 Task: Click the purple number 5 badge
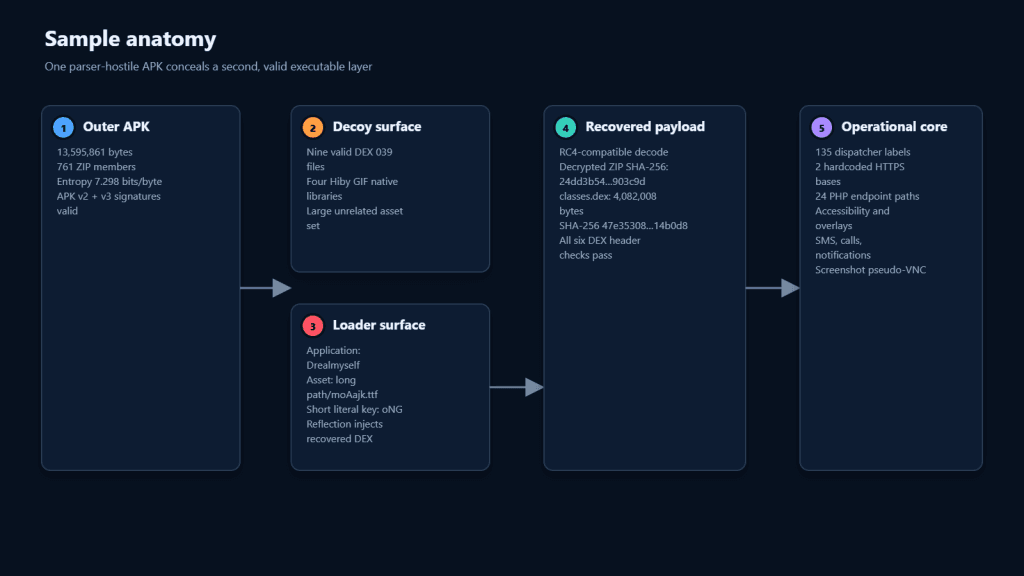tap(822, 127)
